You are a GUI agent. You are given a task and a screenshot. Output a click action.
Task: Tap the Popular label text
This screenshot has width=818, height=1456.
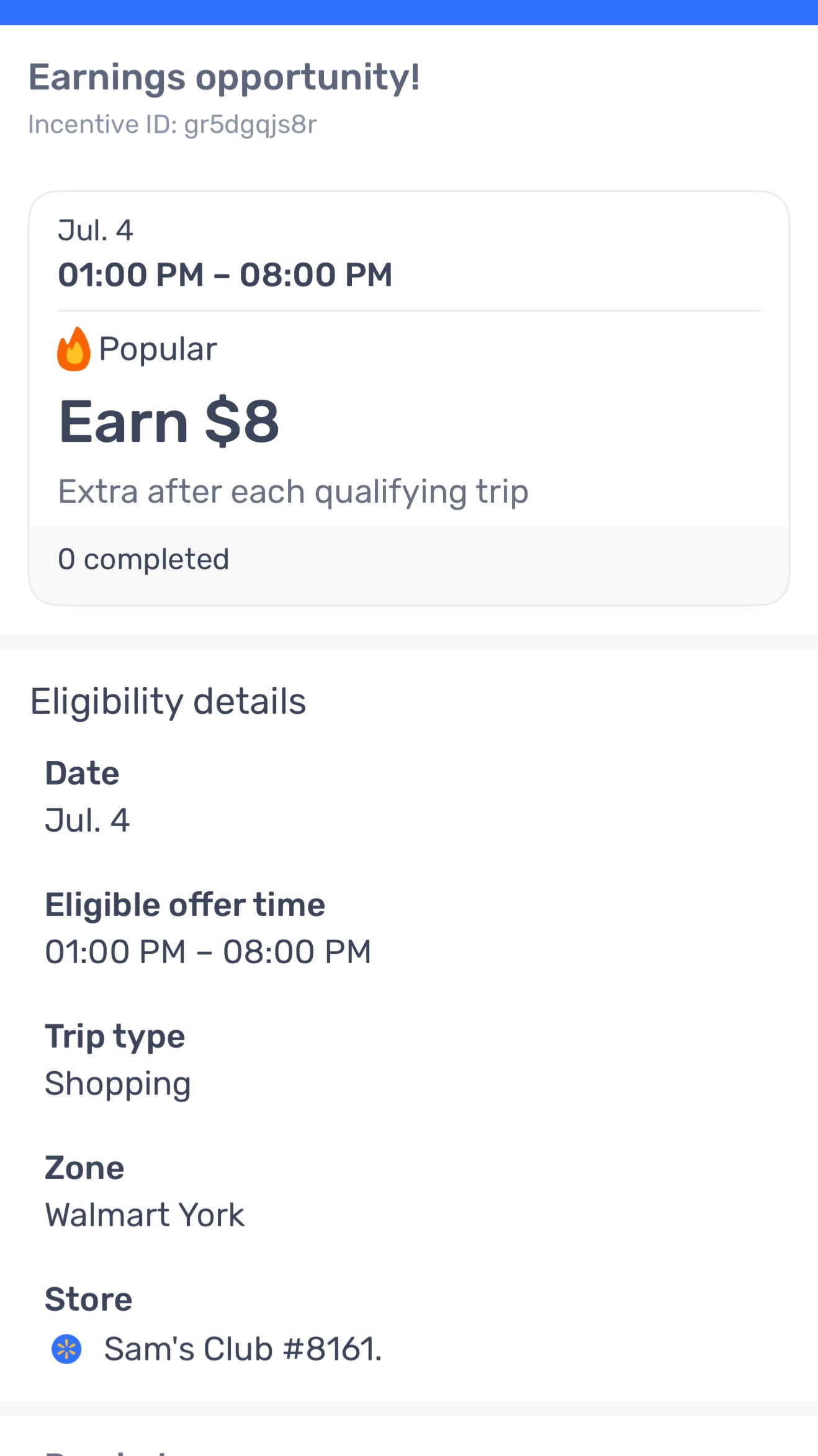[x=158, y=349]
